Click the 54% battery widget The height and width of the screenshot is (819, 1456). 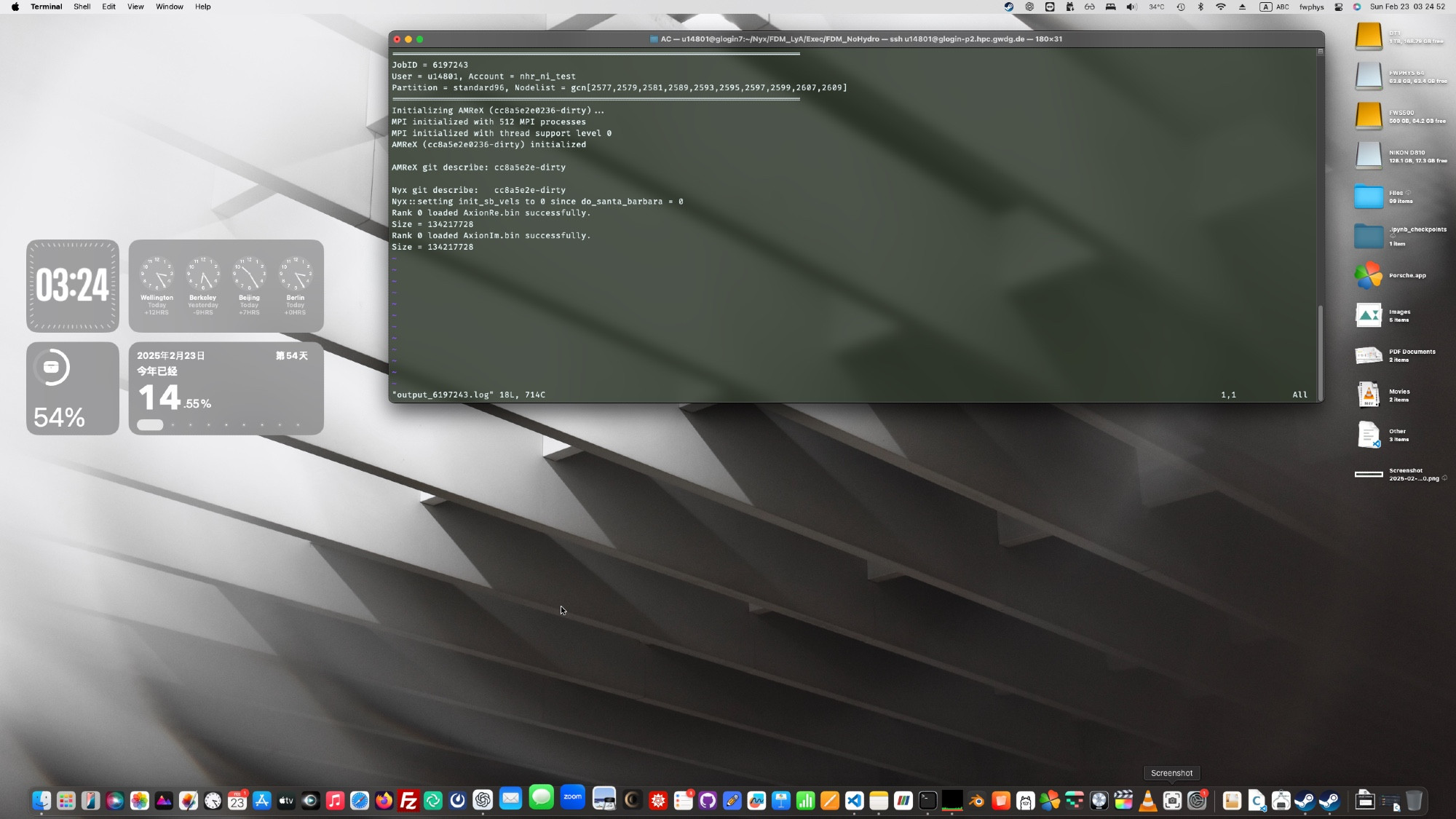(x=73, y=388)
